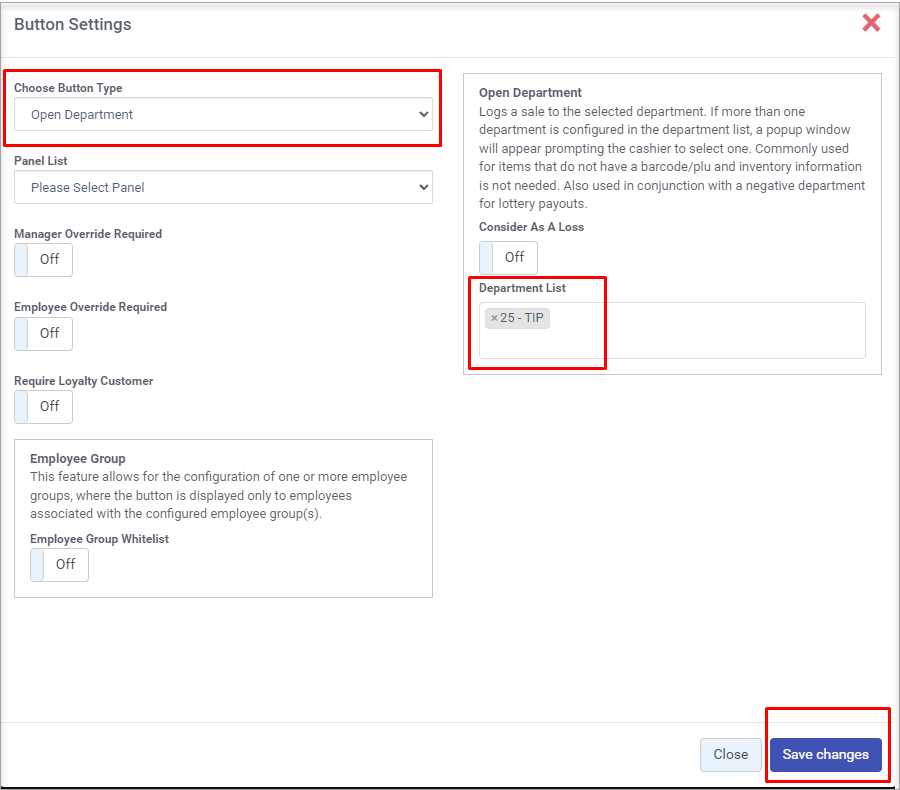Click the Employee Group section heading
This screenshot has width=900, height=790.
point(78,458)
